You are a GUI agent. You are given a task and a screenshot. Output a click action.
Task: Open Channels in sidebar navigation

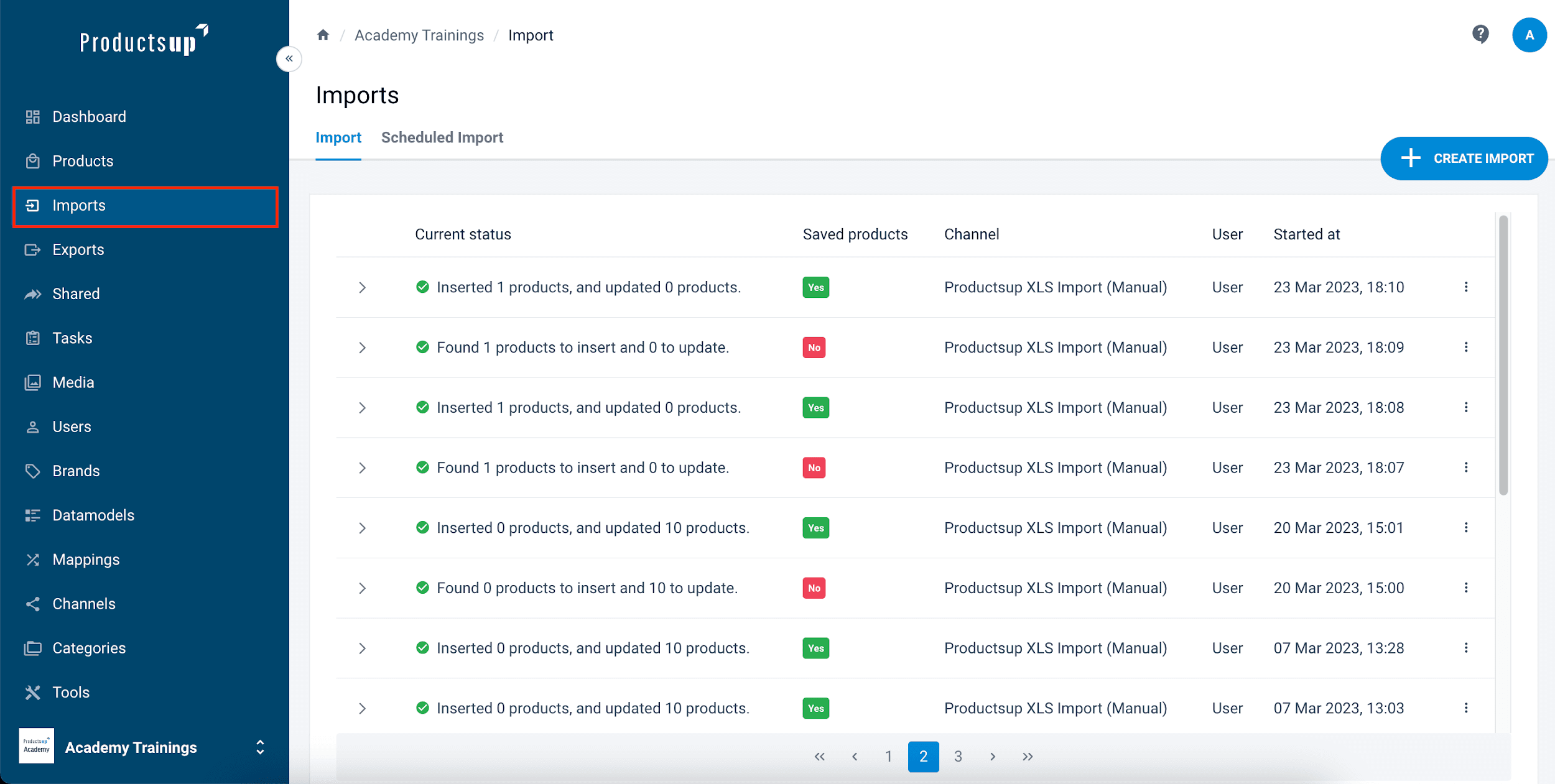click(84, 604)
